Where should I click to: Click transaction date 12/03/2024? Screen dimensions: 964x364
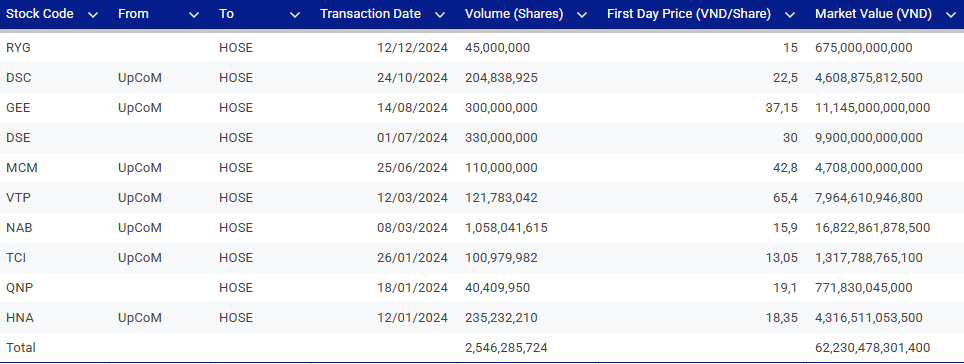point(413,198)
